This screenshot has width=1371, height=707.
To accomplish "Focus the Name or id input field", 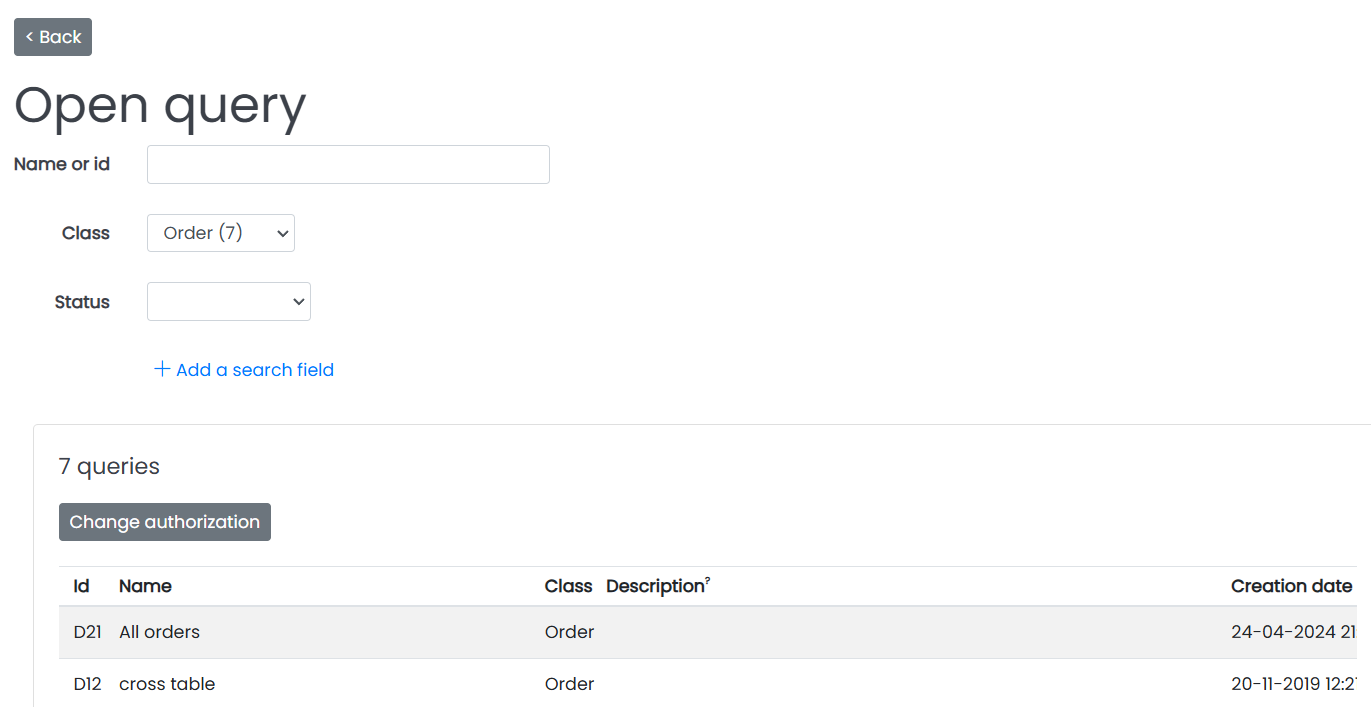I will pyautogui.click(x=348, y=164).
